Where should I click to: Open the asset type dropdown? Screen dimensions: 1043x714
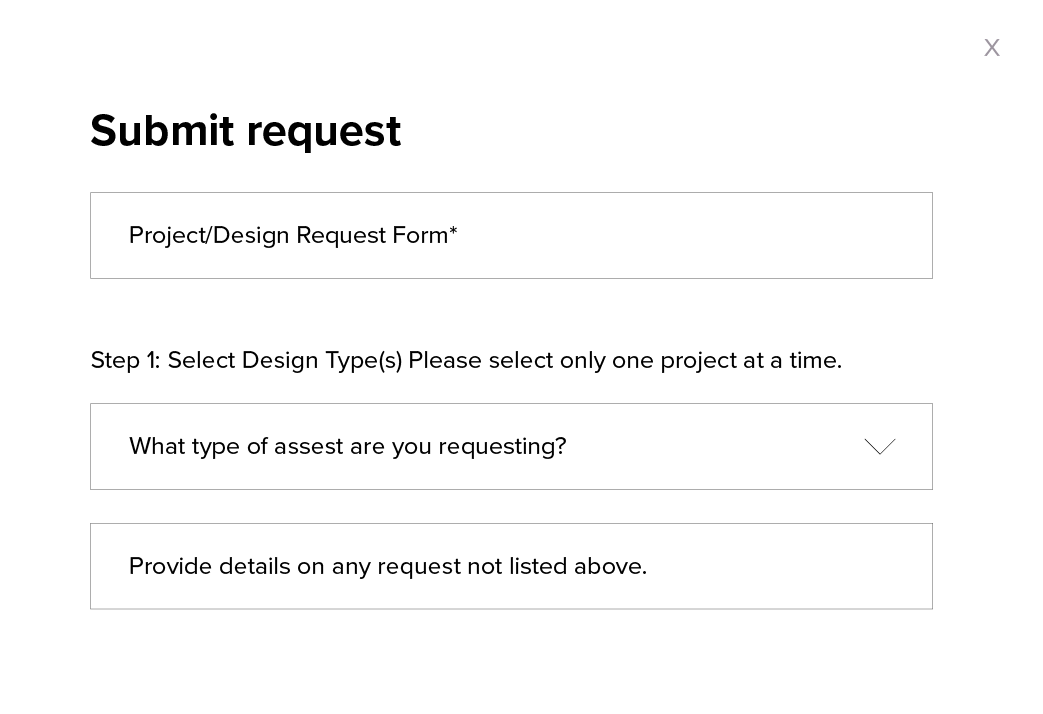510,447
